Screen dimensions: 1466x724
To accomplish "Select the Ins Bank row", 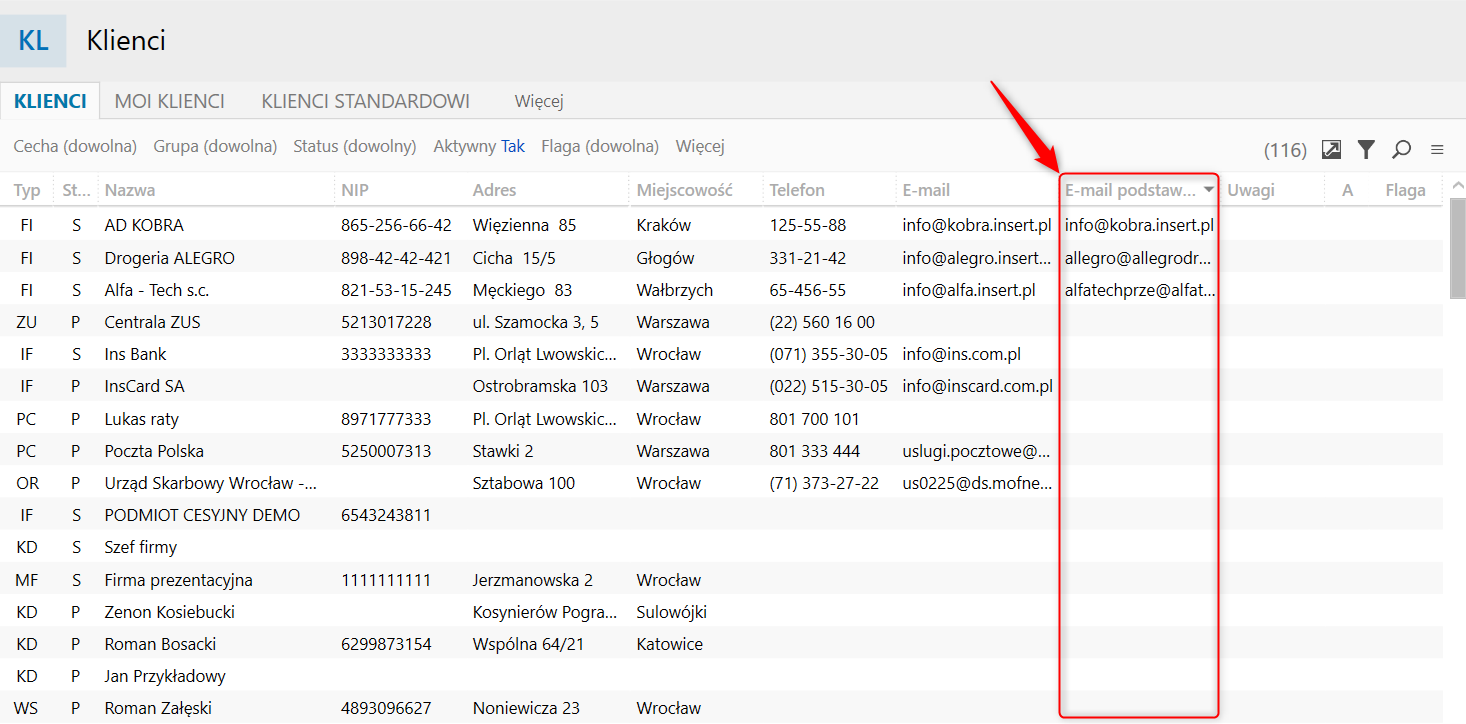I will [721, 354].
